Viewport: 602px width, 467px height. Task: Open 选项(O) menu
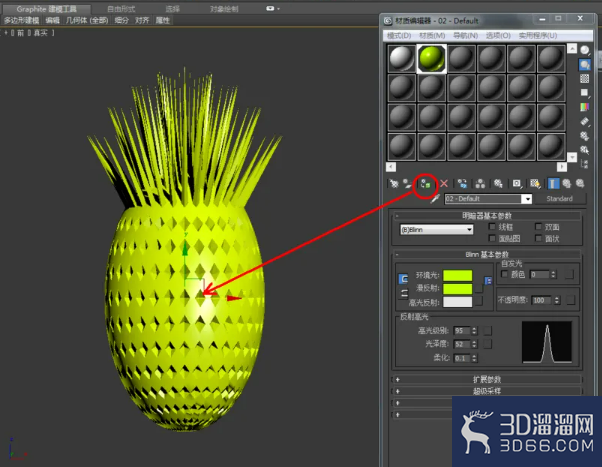[x=498, y=35]
